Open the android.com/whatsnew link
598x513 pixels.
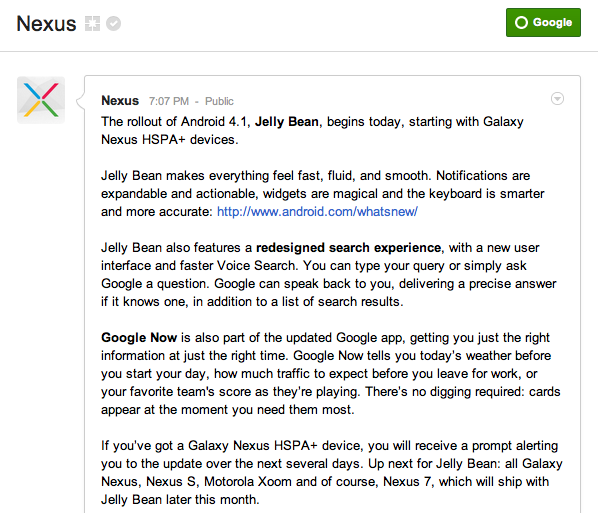pyautogui.click(x=317, y=211)
